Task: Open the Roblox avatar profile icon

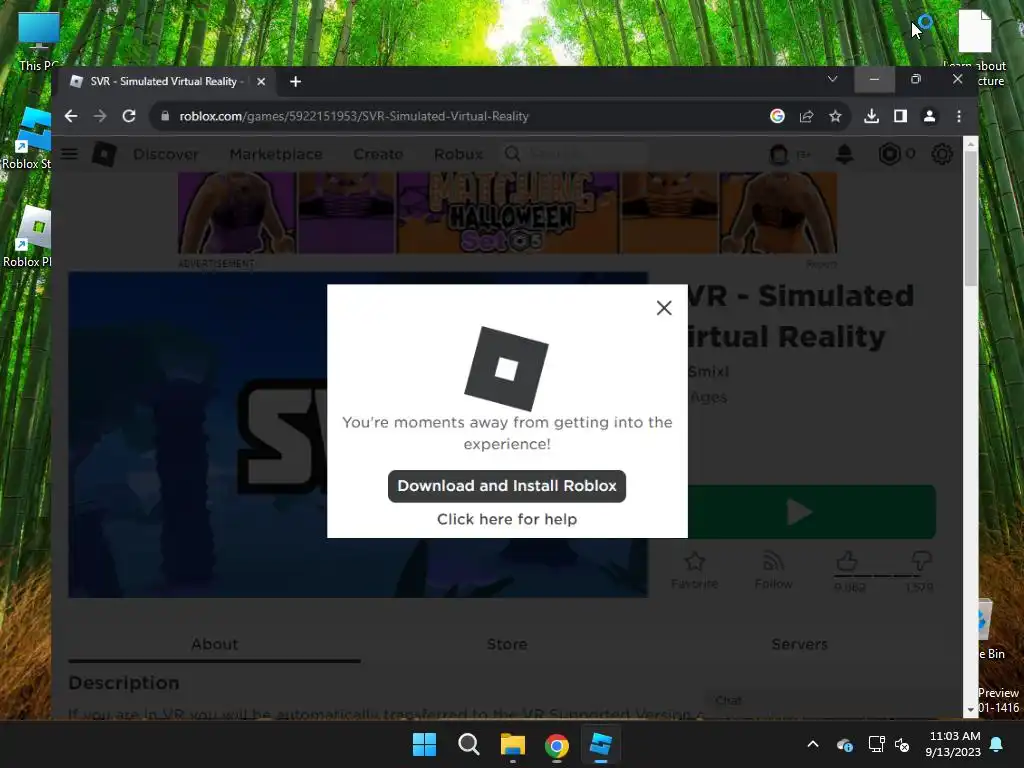Action: tap(779, 155)
